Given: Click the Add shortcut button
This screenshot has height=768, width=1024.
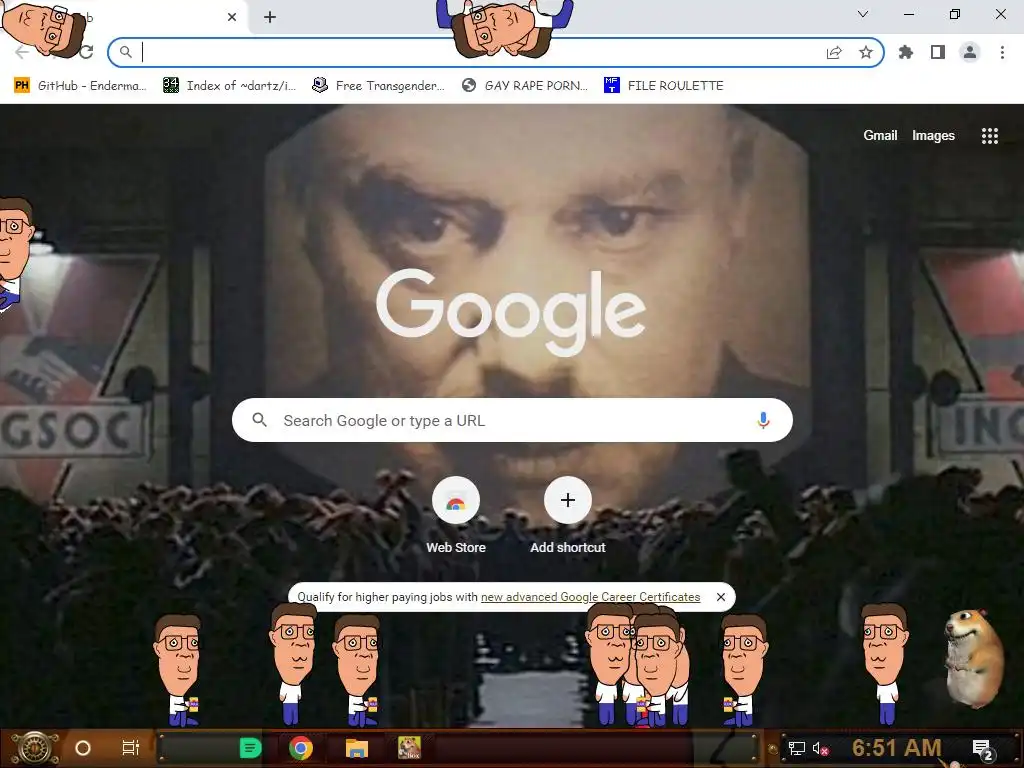Looking at the screenshot, I should tap(568, 516).
